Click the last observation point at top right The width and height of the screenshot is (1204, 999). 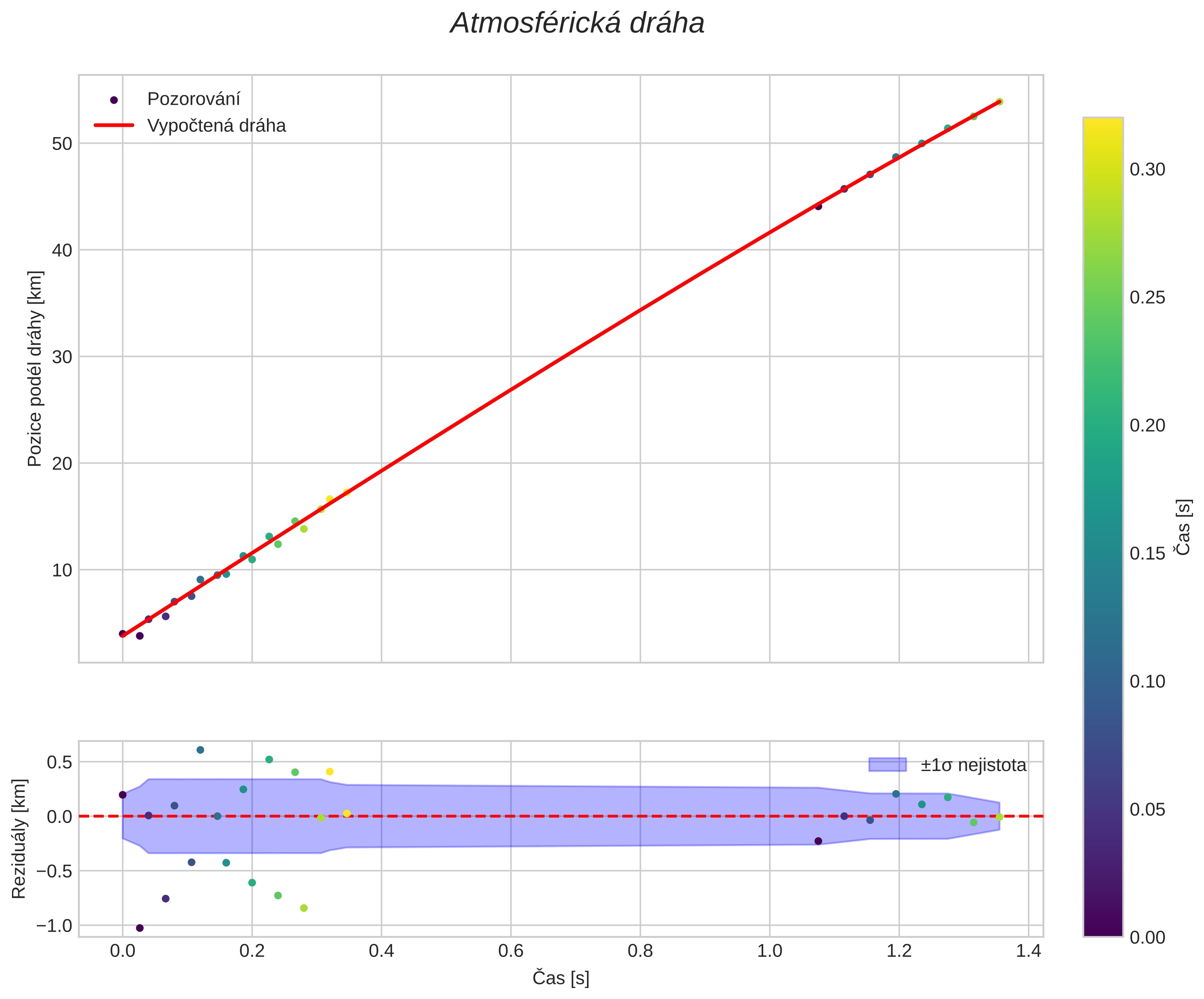[x=999, y=102]
